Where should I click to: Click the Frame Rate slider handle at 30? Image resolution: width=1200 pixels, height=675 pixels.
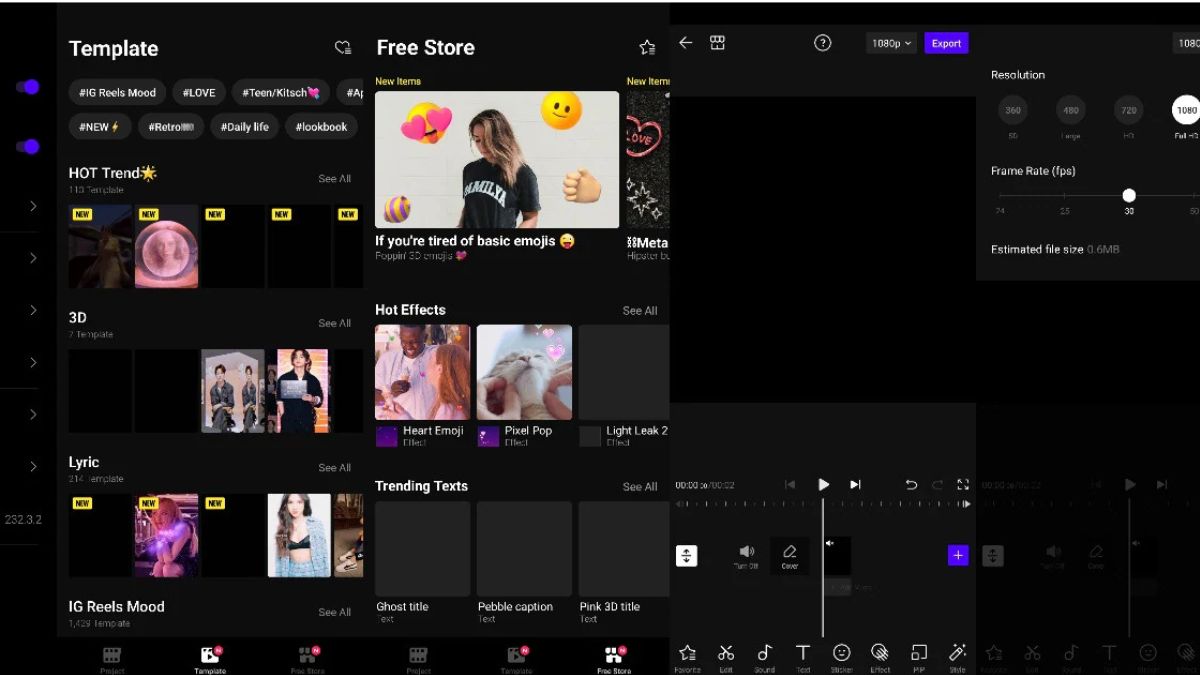(1129, 196)
